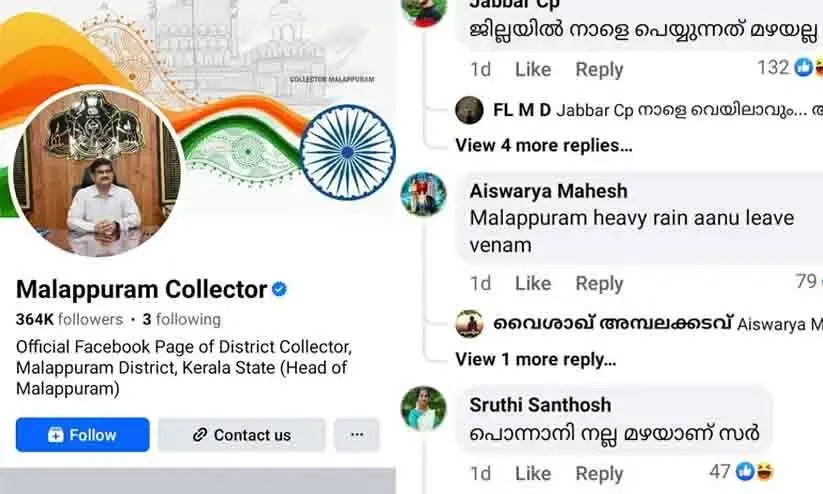The height and width of the screenshot is (494, 823).
Task: Expand View 1 more reply
Action: pyautogui.click(x=536, y=360)
